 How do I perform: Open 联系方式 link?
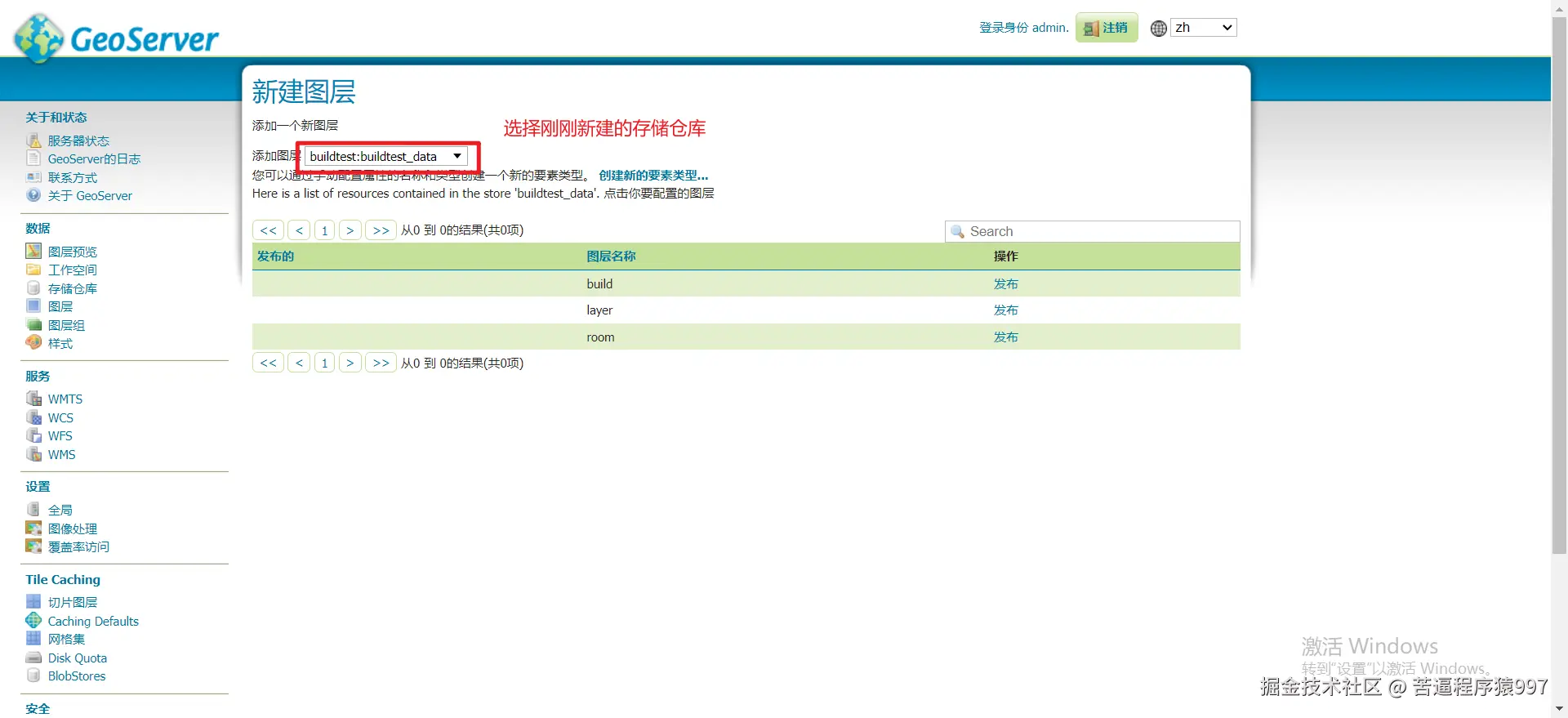point(72,177)
